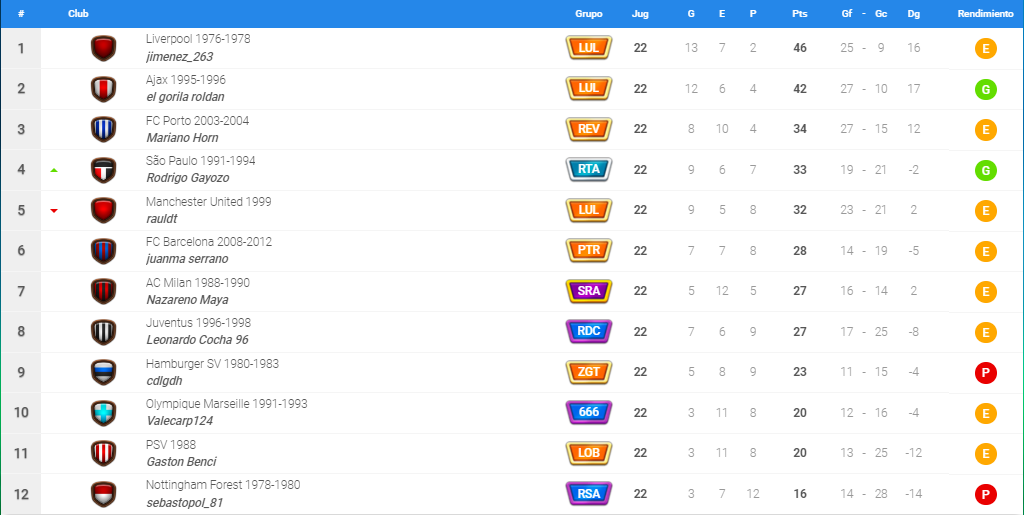The image size is (1024, 515).
Task: Click the Ajax 1995-1996 striped shield icon
Action: click(x=103, y=89)
